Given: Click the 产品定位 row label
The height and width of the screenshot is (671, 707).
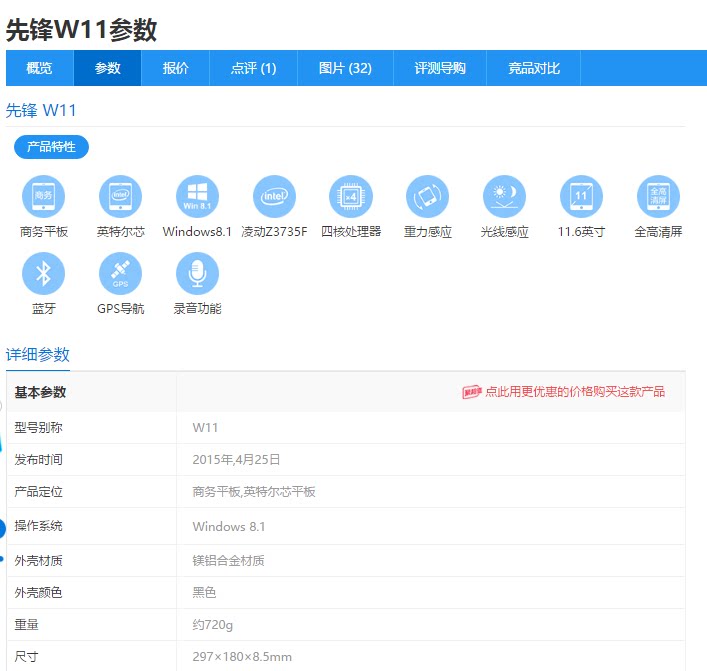Looking at the screenshot, I should 38,492.
